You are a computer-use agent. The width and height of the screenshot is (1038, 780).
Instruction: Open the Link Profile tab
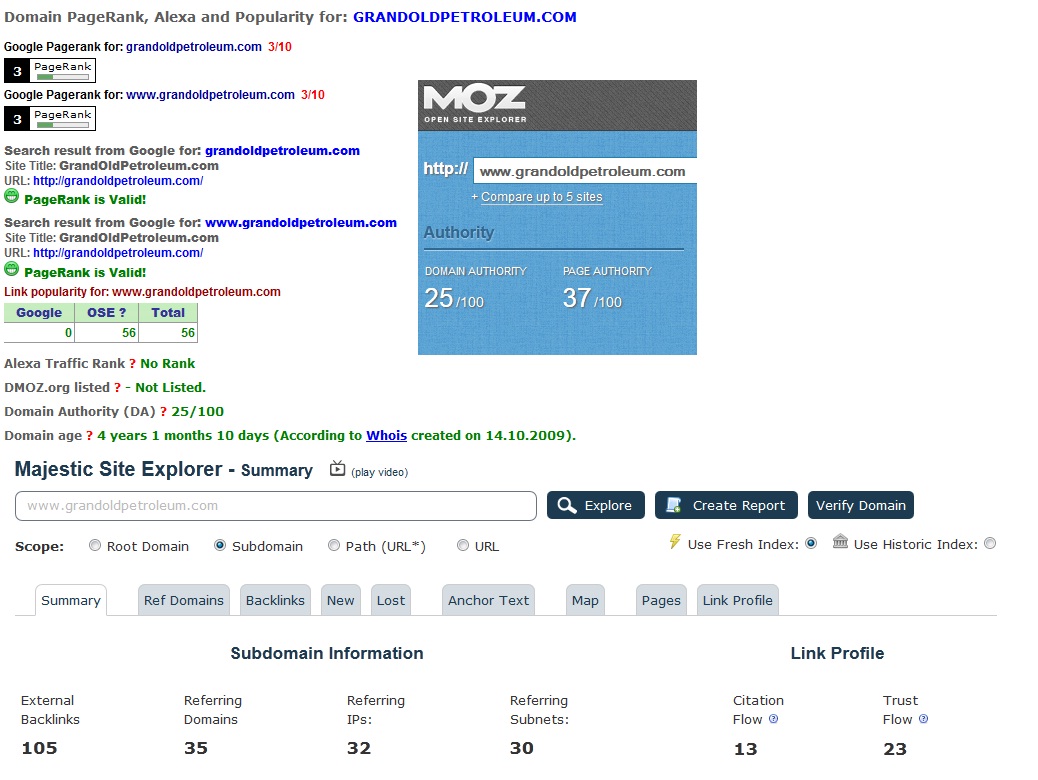click(737, 600)
